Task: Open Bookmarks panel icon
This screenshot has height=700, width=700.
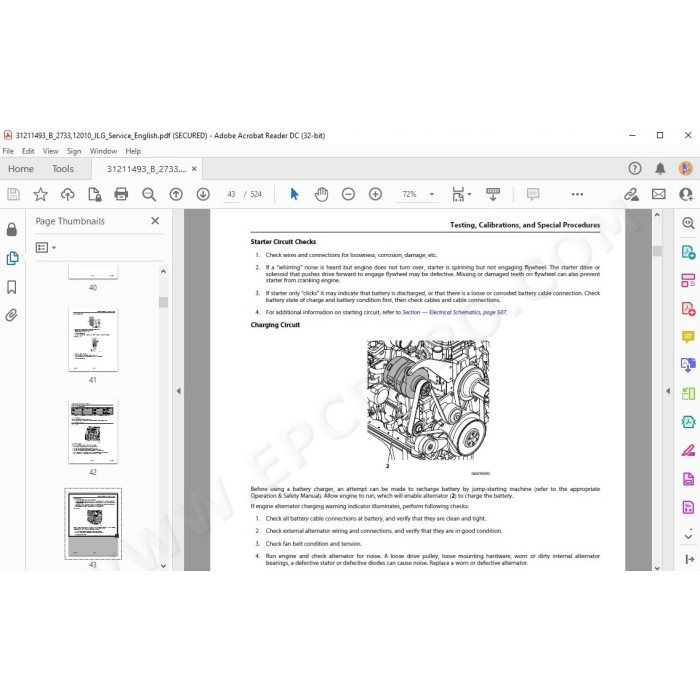Action: point(12,287)
